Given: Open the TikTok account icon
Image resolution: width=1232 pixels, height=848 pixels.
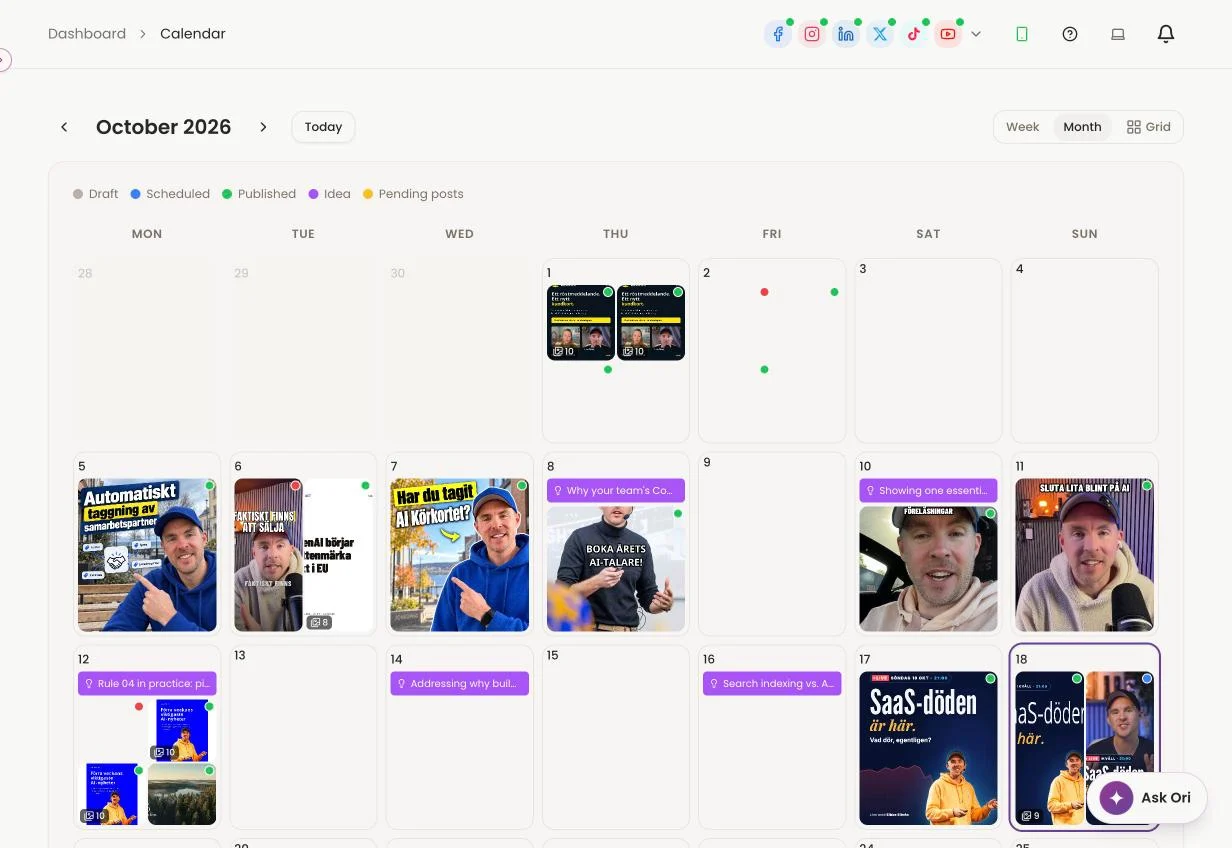Looking at the screenshot, I should 914,34.
